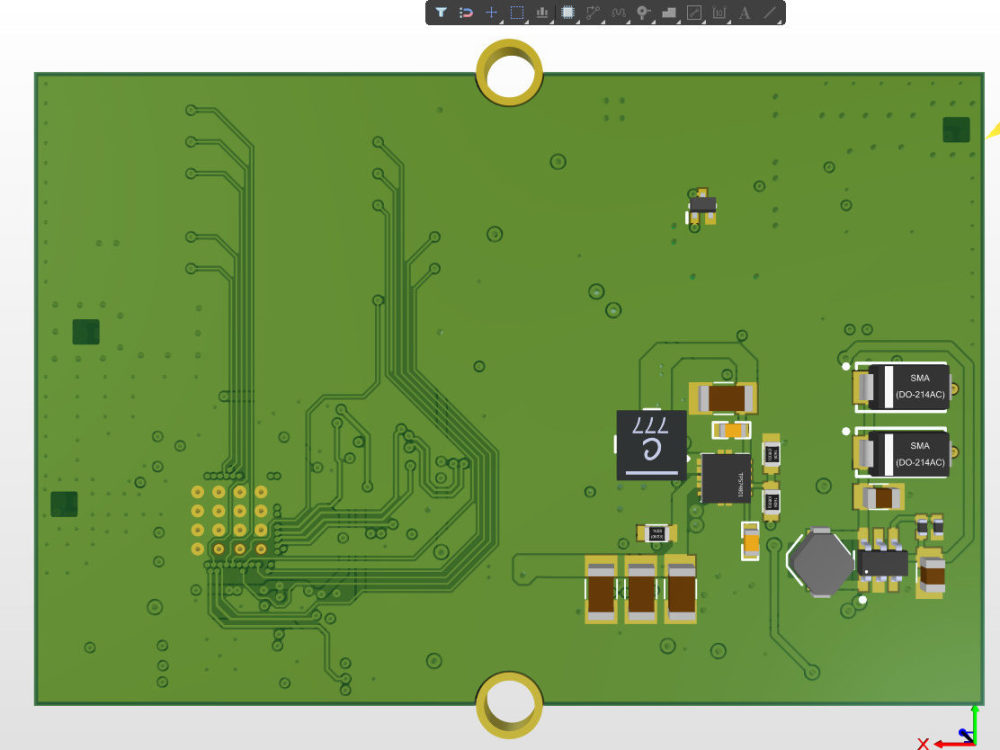Activate the rectangle selection tool
The image size is (1000, 750).
pyautogui.click(x=517, y=12)
